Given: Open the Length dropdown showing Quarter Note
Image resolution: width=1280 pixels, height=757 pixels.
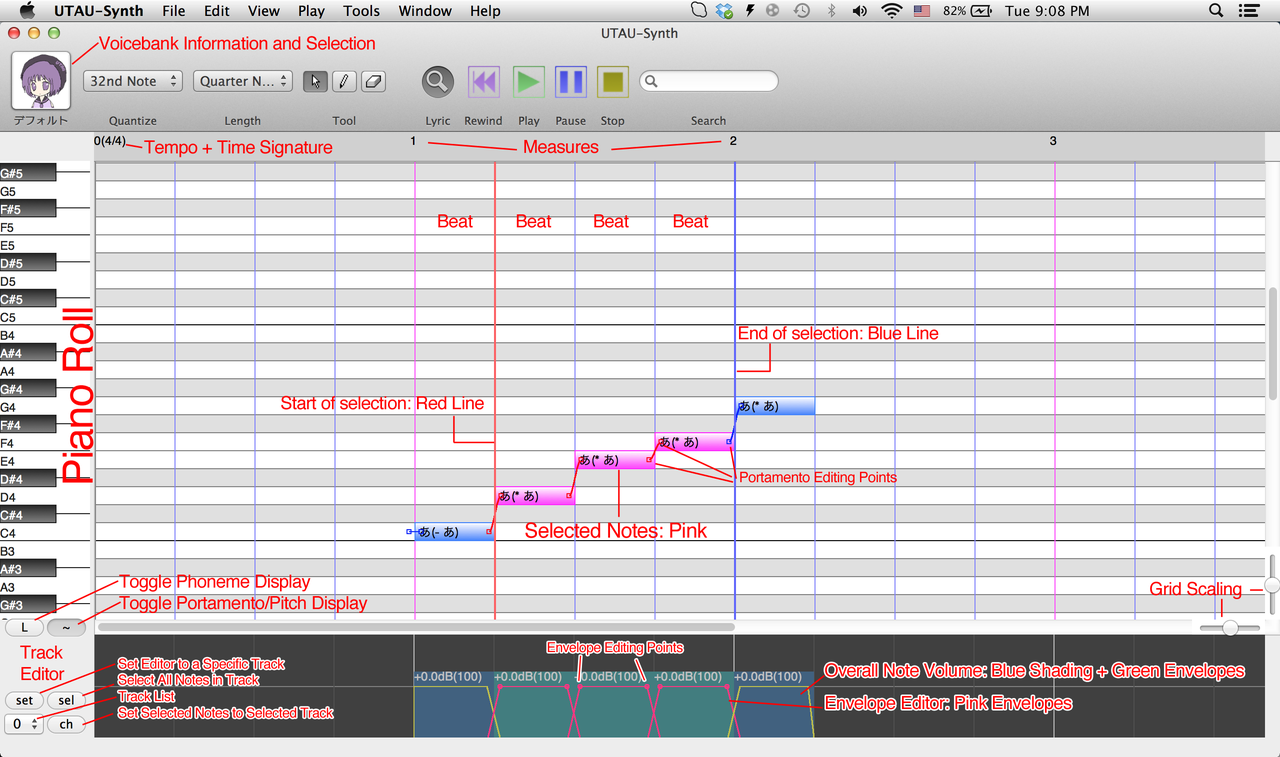Looking at the screenshot, I should [x=242, y=81].
